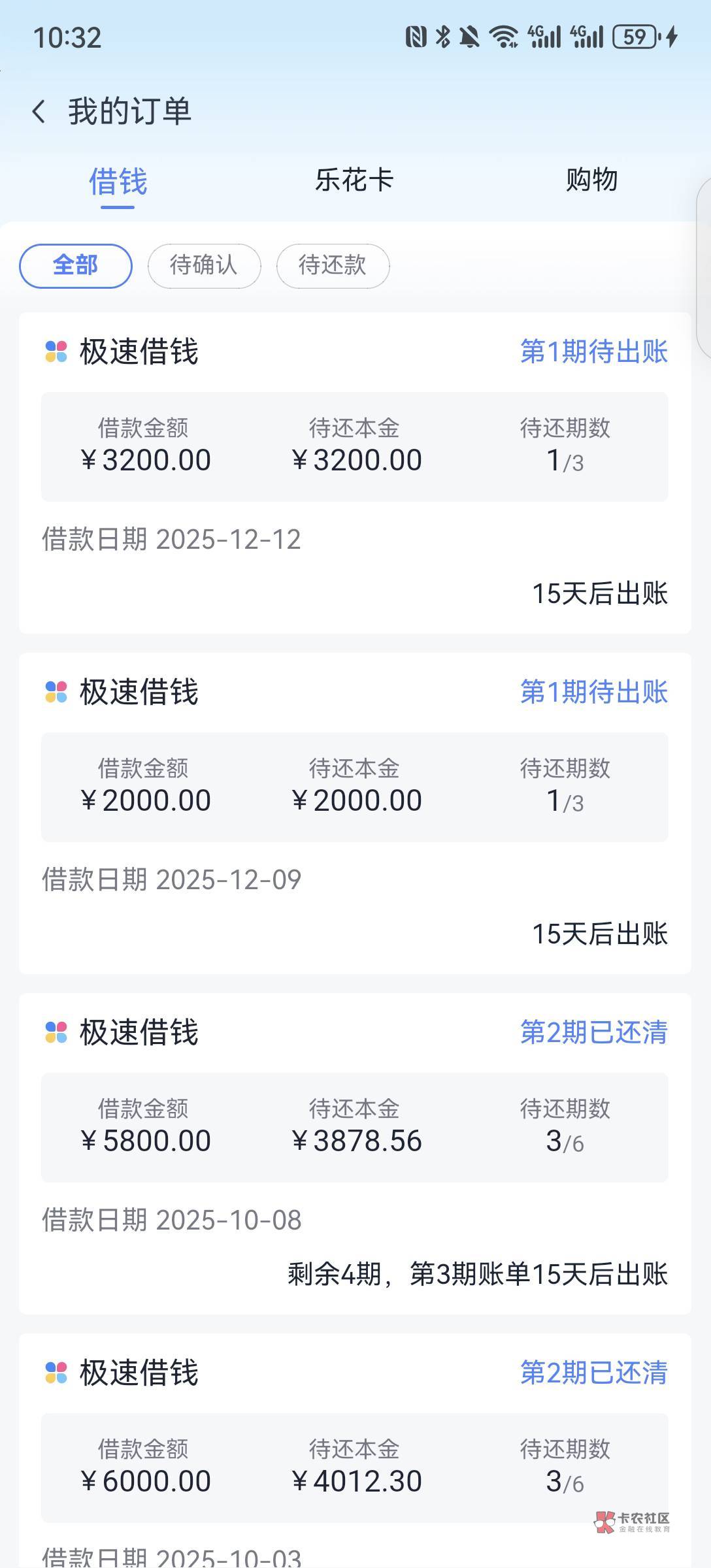Tap the Bluetooth status icon
The image size is (711, 1568).
(x=442, y=37)
